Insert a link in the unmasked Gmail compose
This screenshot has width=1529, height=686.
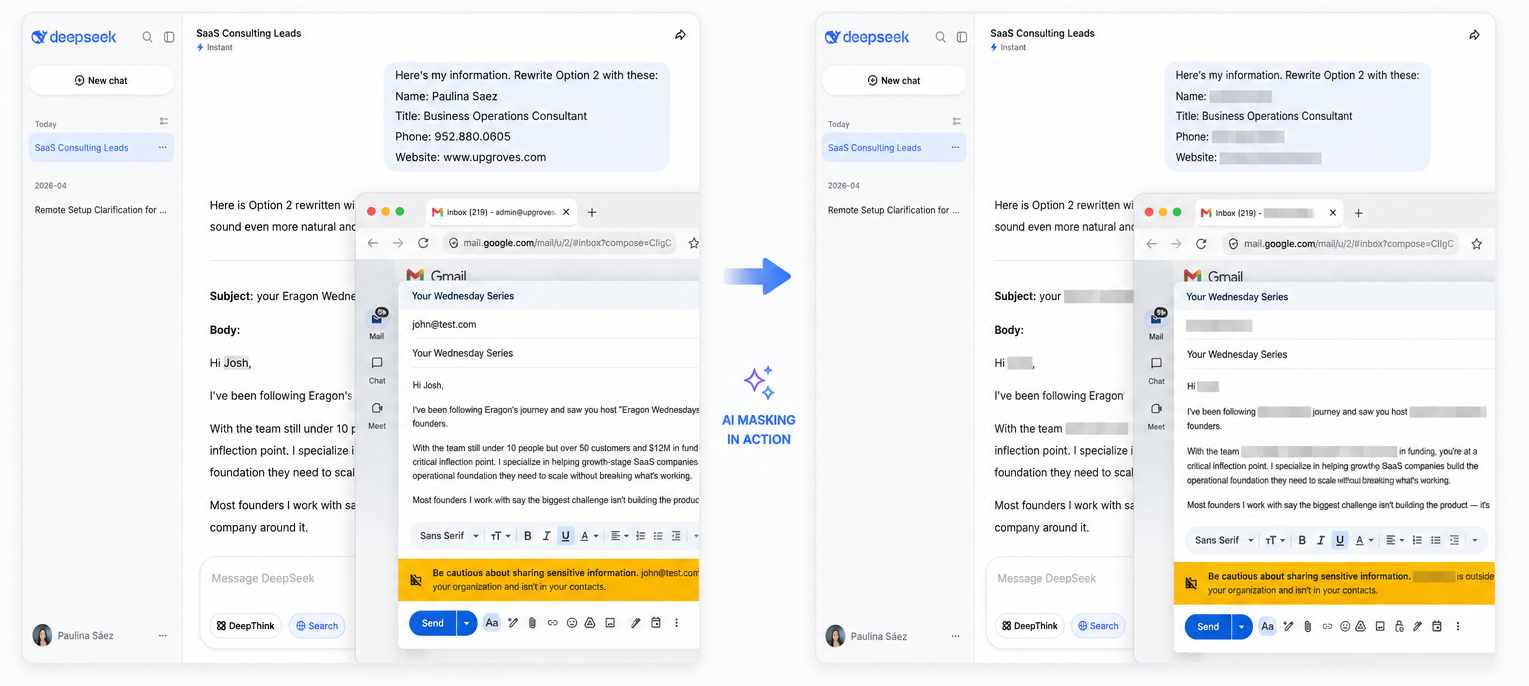pyautogui.click(x=552, y=623)
